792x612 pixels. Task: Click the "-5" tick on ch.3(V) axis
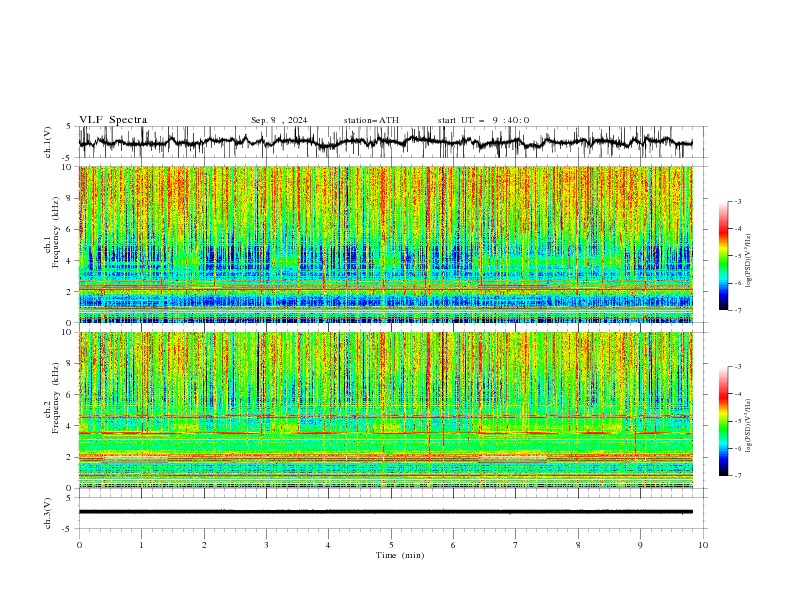pos(68,529)
